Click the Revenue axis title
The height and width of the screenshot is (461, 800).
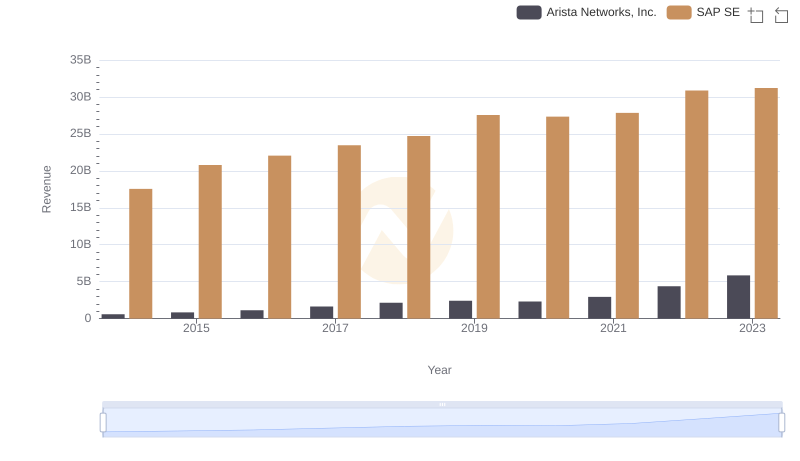click(x=46, y=189)
